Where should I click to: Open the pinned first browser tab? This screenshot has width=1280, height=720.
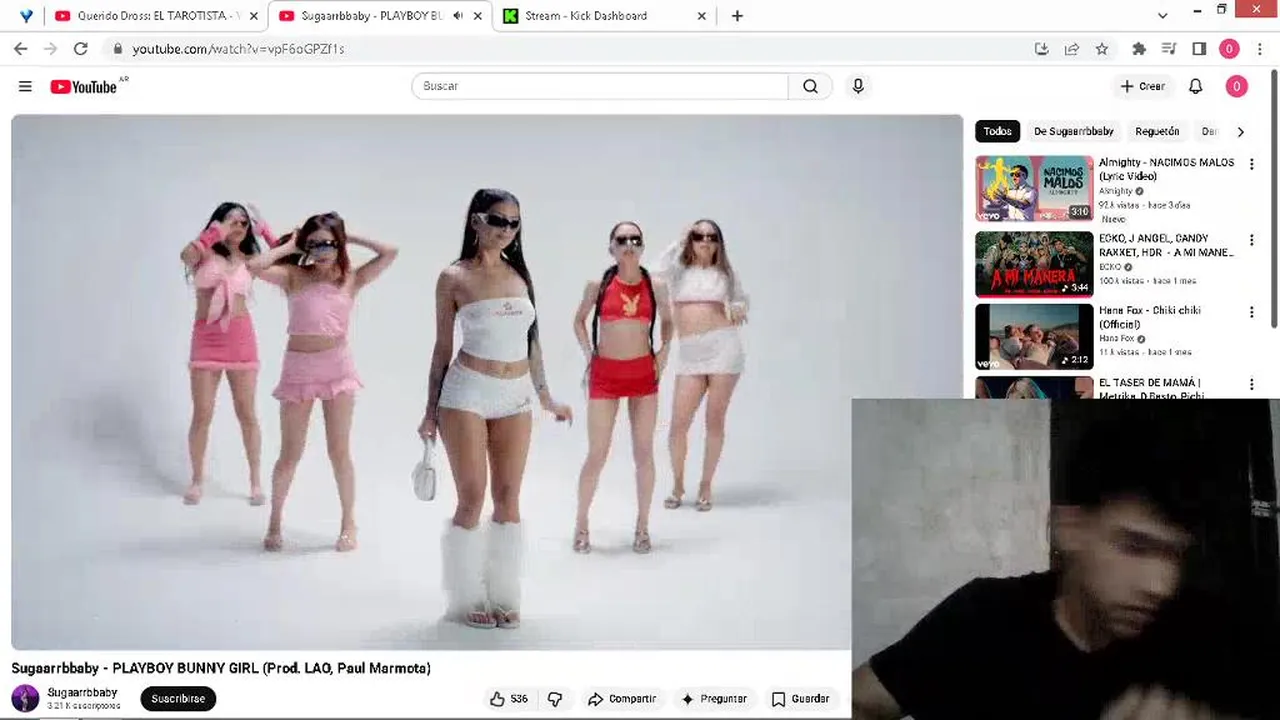coord(25,16)
